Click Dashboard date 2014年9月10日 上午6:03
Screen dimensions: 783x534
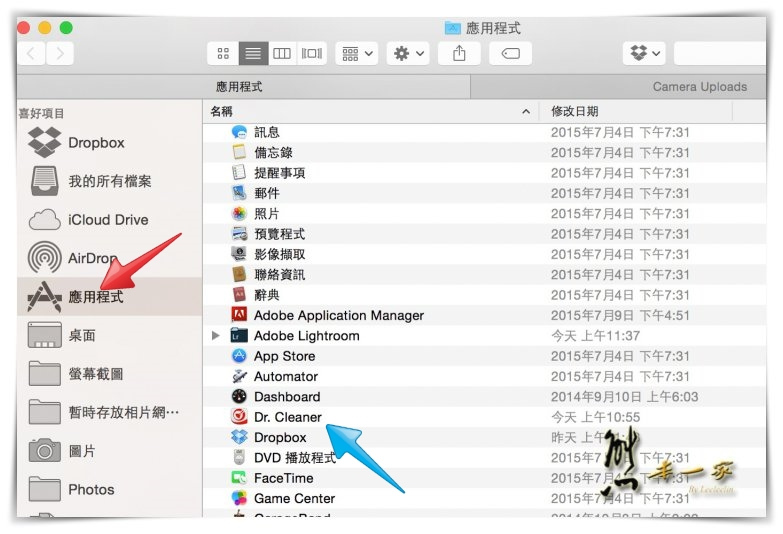(x=624, y=397)
